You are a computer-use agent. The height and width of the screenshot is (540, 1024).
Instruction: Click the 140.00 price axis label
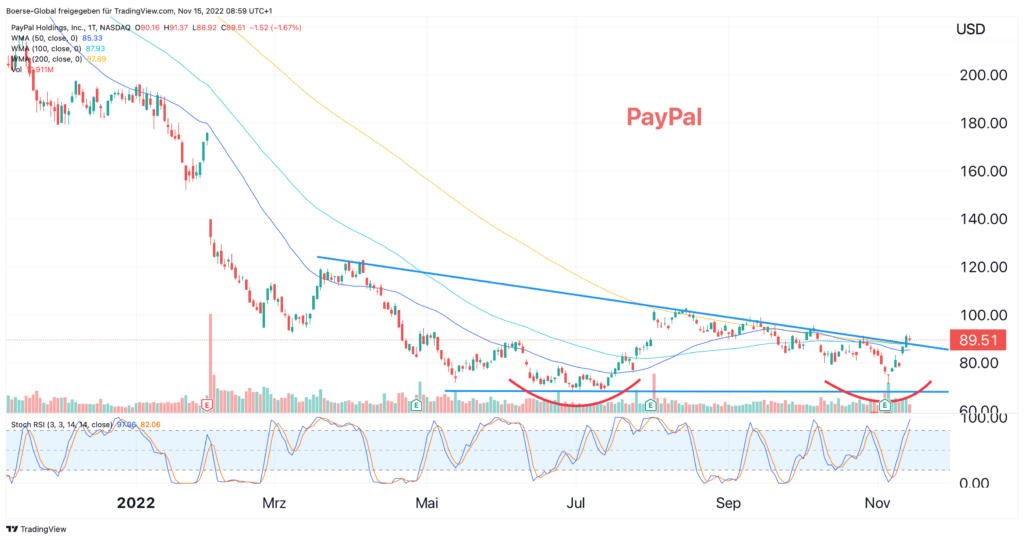(x=983, y=219)
